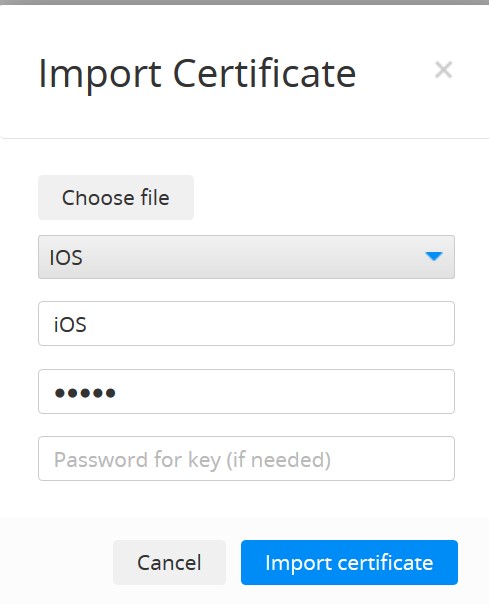
Task: Place cursor after the password dots
Action: click(x=118, y=393)
